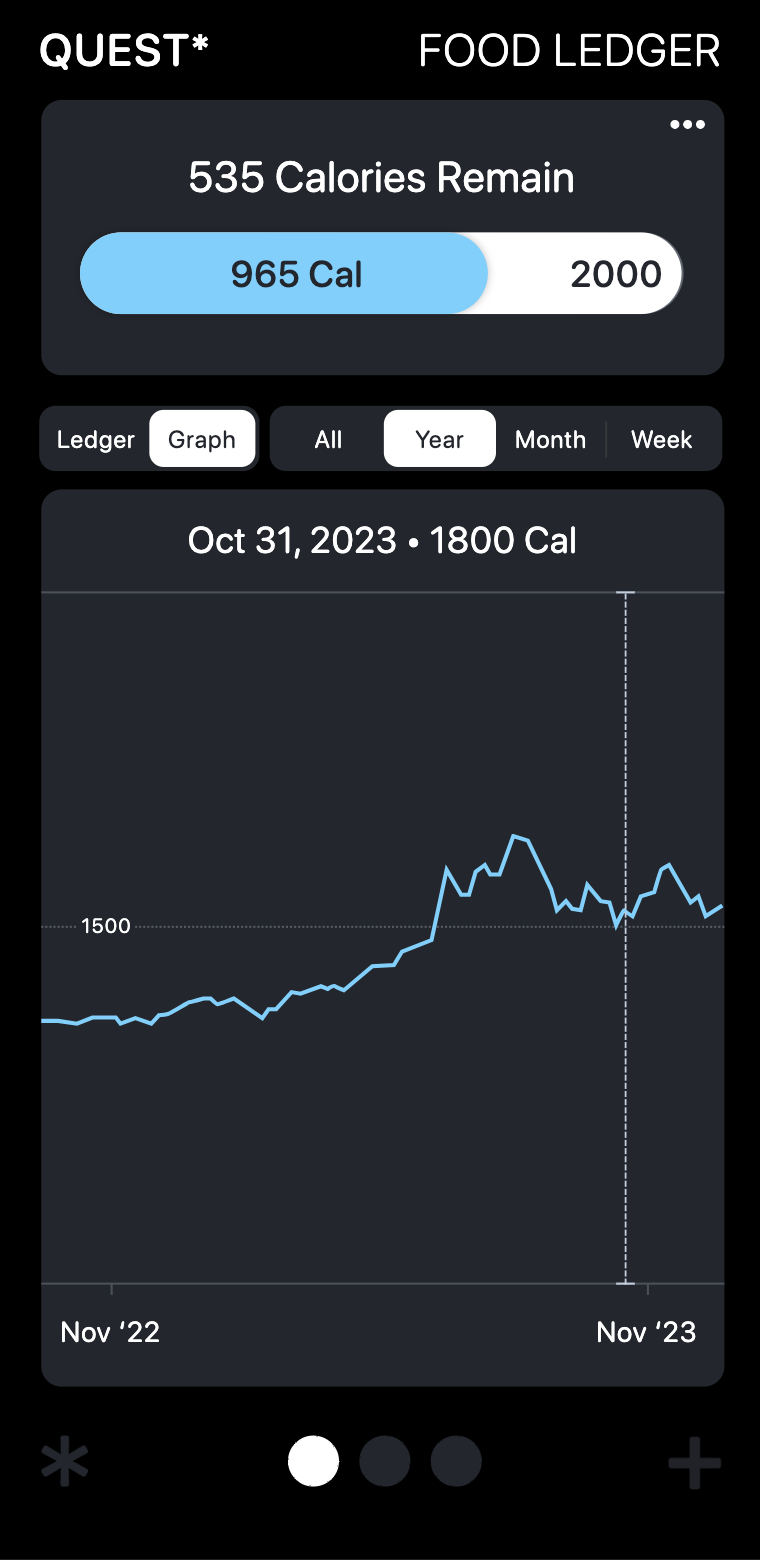760x1560 pixels.
Task: Switch graph to Week range
Action: tap(662, 439)
